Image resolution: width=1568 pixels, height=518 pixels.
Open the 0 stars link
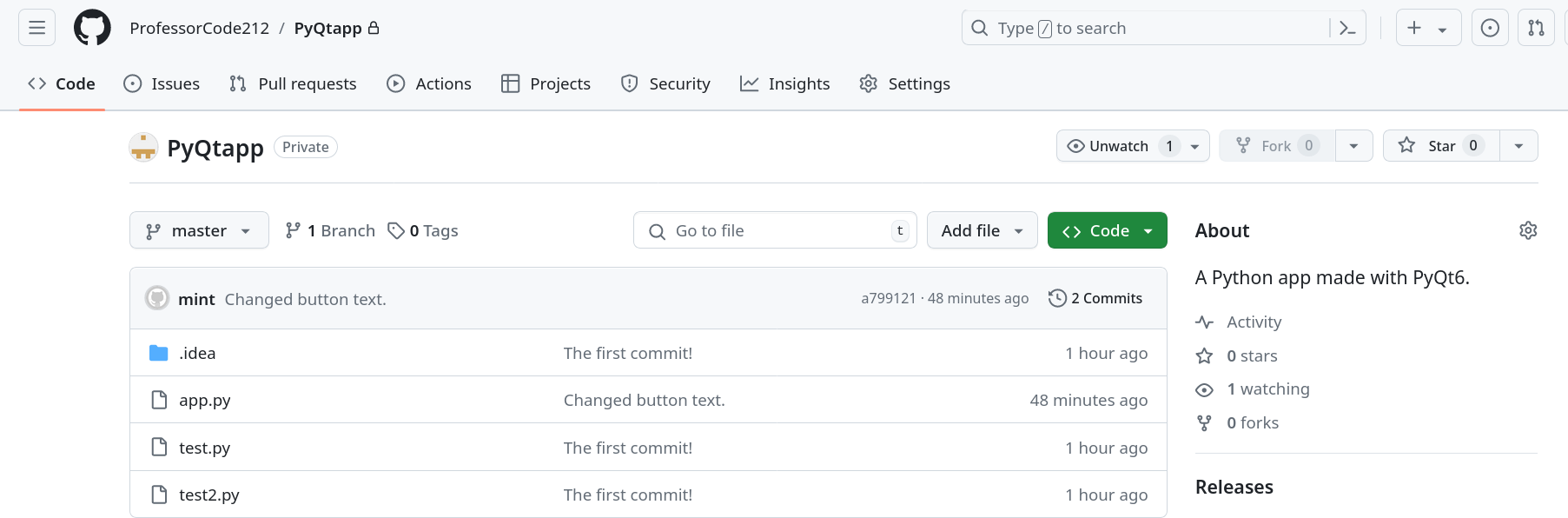point(1236,355)
